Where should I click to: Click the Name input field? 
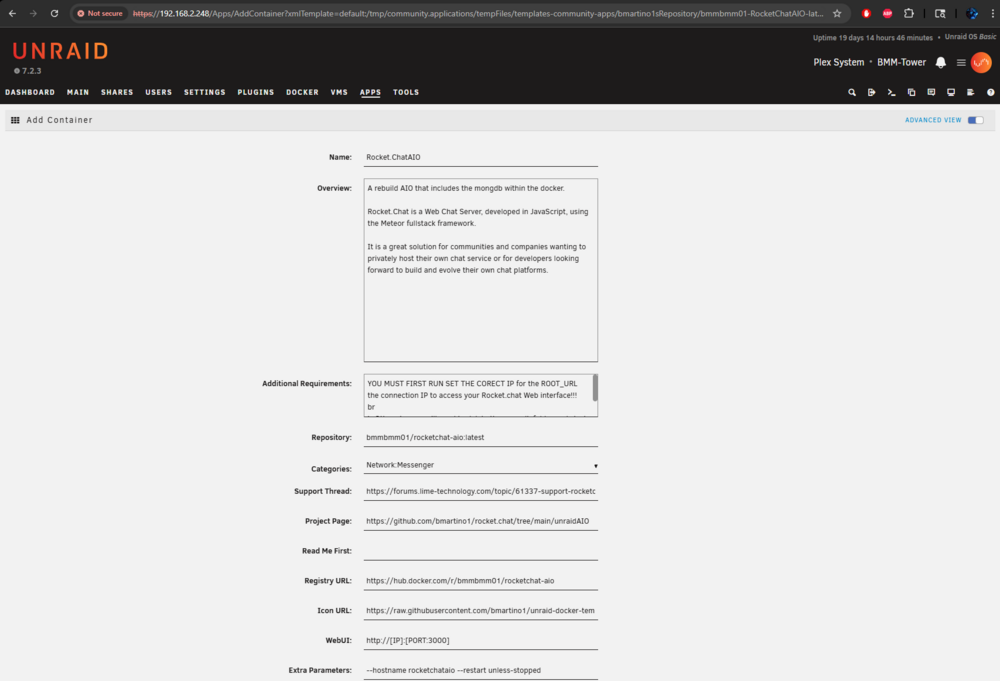point(480,157)
